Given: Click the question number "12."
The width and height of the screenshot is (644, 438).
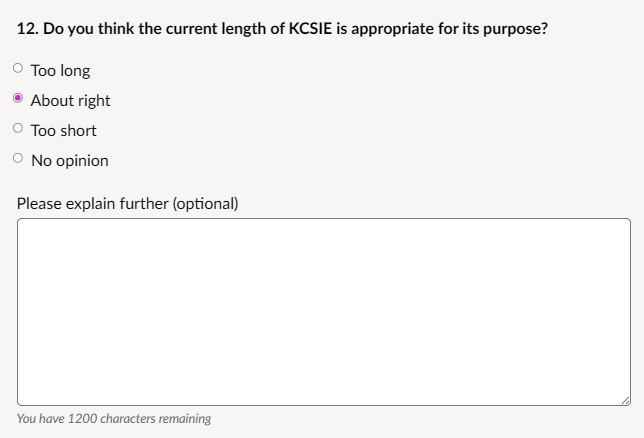Looking at the screenshot, I should (x=27, y=29).
